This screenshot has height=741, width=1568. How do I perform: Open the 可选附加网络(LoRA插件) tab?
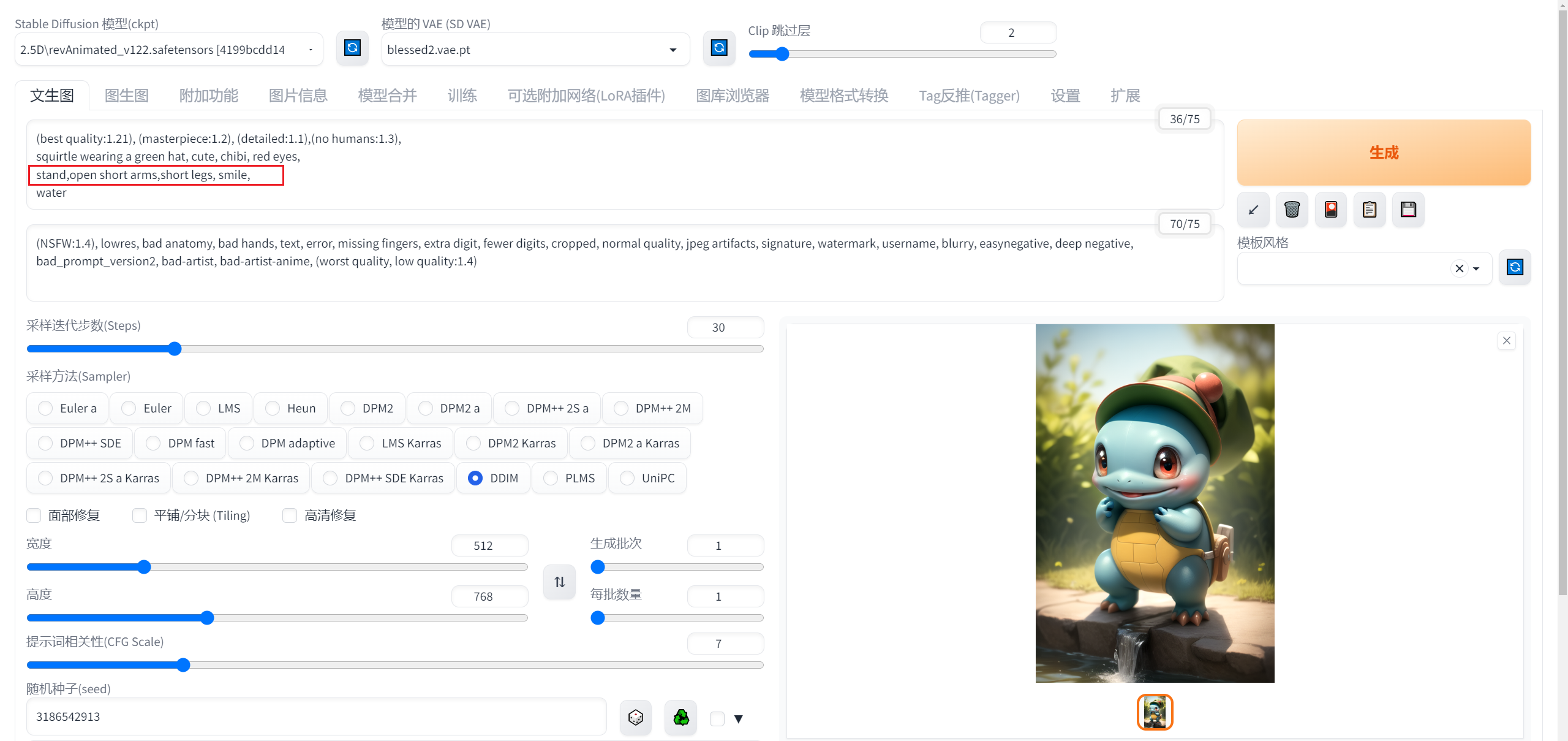[x=586, y=96]
